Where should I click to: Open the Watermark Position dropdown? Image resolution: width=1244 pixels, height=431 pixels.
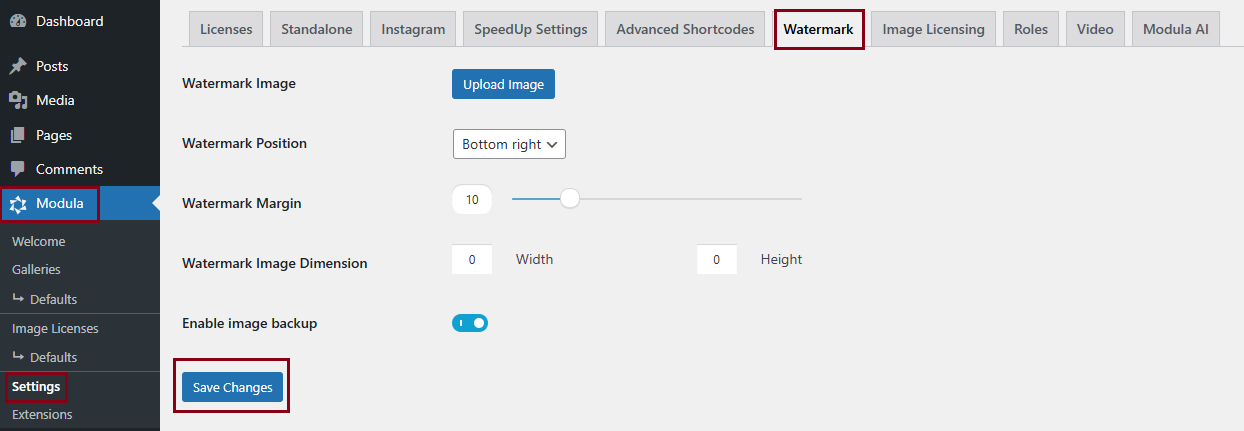[509, 144]
